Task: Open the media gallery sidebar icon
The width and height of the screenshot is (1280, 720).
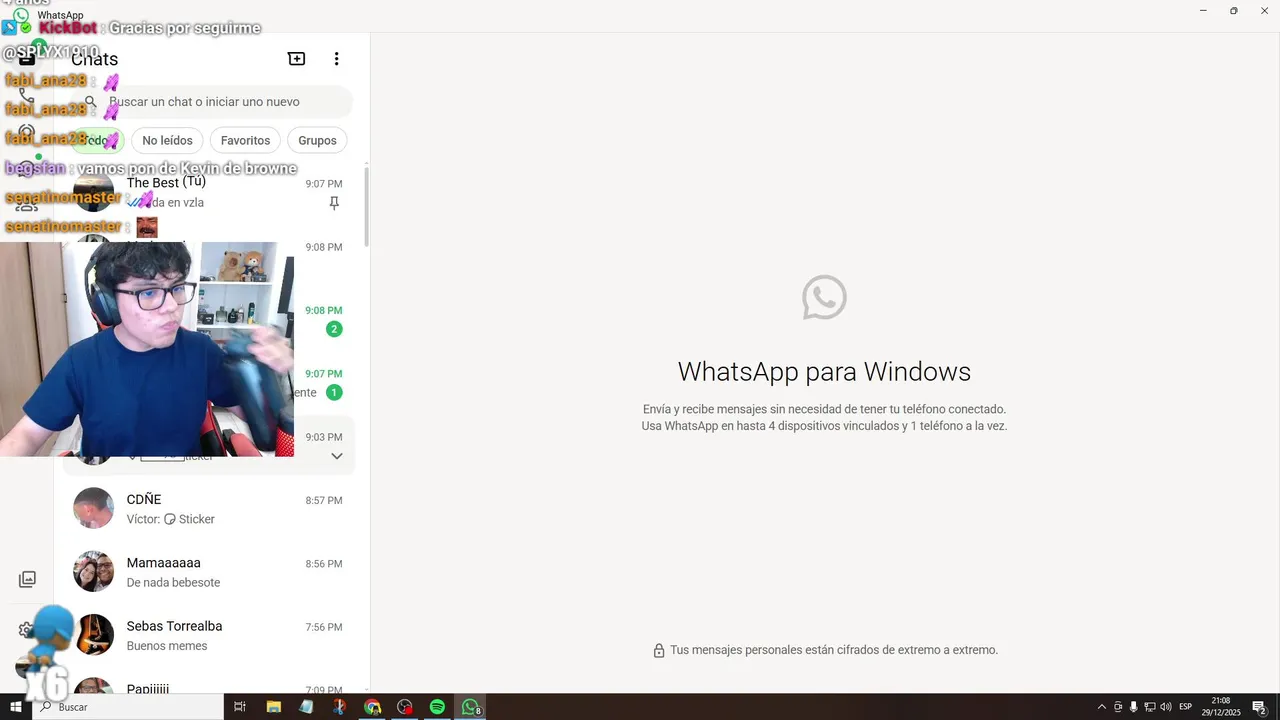Action: [x=27, y=579]
